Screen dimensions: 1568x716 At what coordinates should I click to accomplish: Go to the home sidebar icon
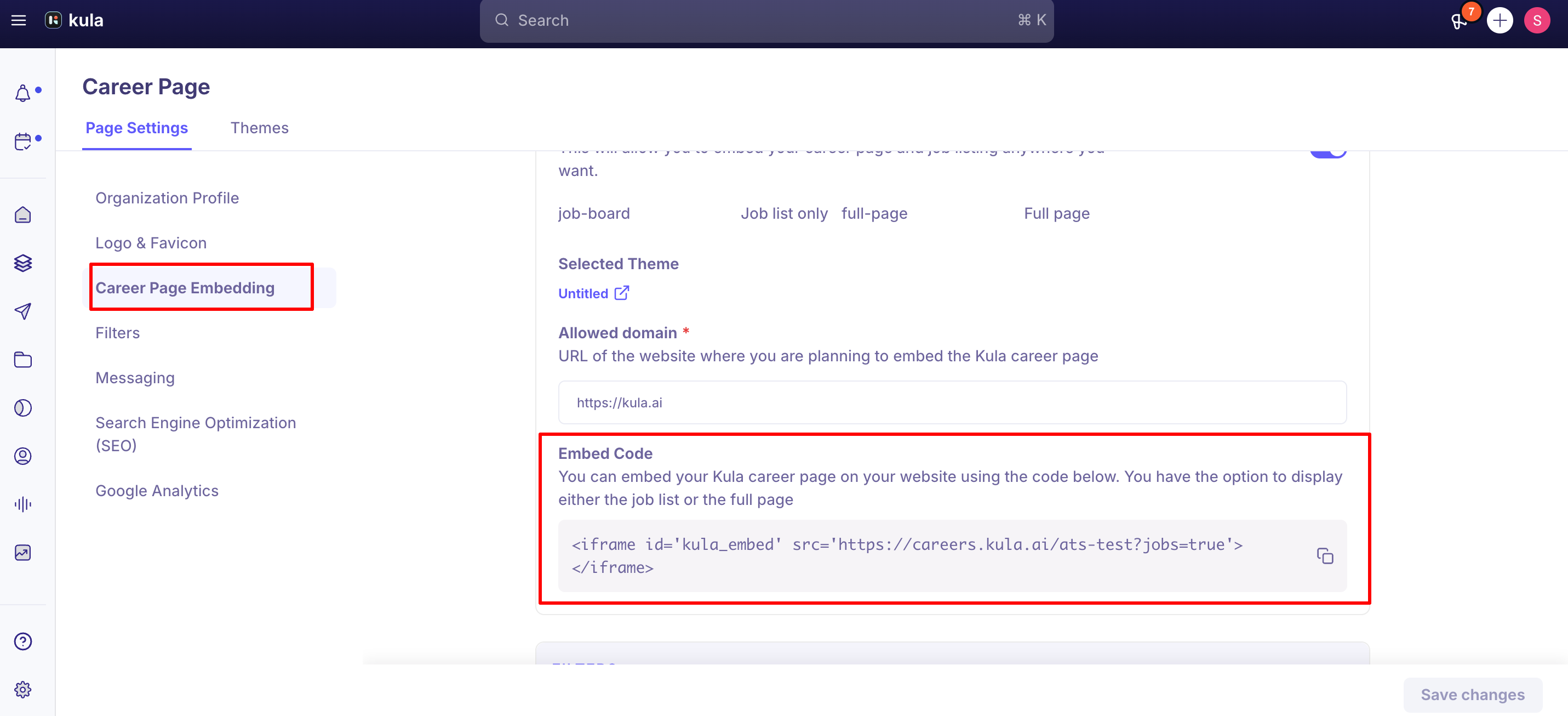coord(23,214)
